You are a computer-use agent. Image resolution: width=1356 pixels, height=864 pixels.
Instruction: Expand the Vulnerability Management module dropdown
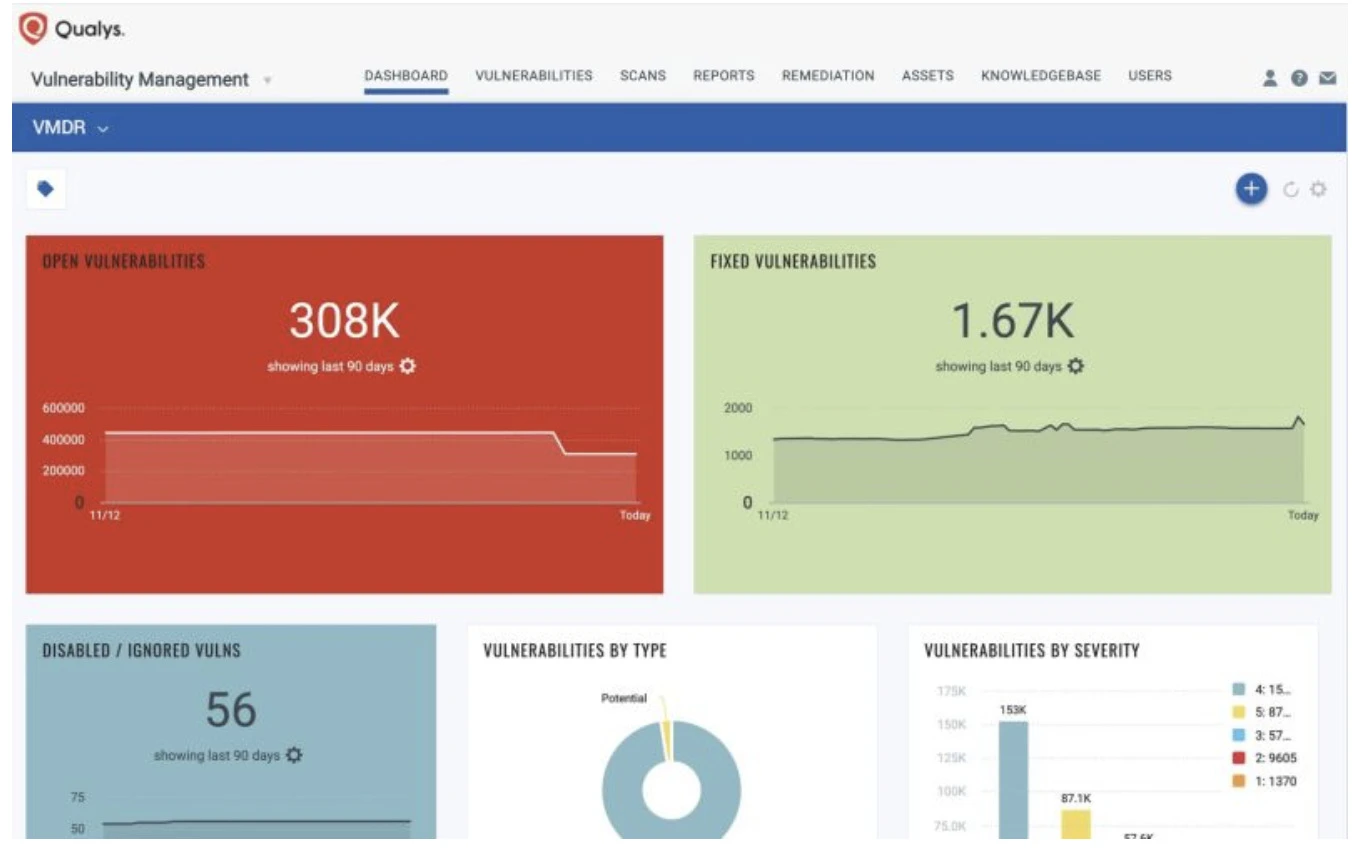pyautogui.click(x=268, y=80)
